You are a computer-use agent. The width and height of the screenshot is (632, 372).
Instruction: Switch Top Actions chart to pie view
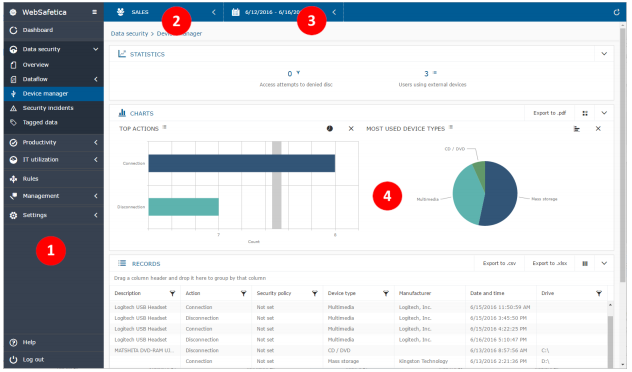330,129
